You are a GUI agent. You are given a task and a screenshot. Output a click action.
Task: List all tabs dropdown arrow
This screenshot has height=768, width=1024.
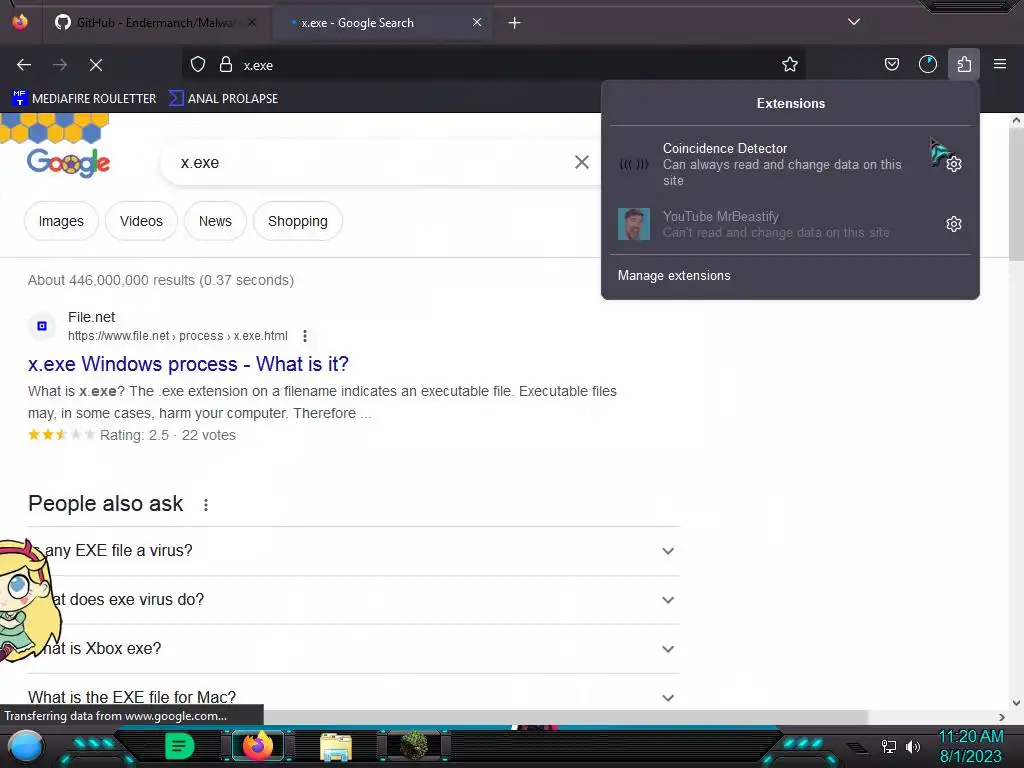854,22
